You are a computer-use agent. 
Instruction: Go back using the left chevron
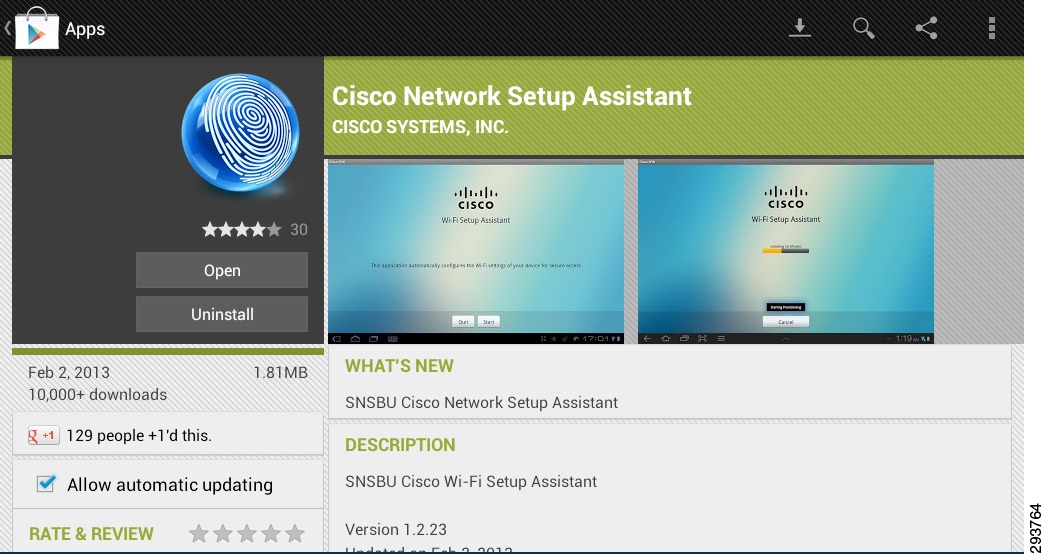tap(7, 28)
